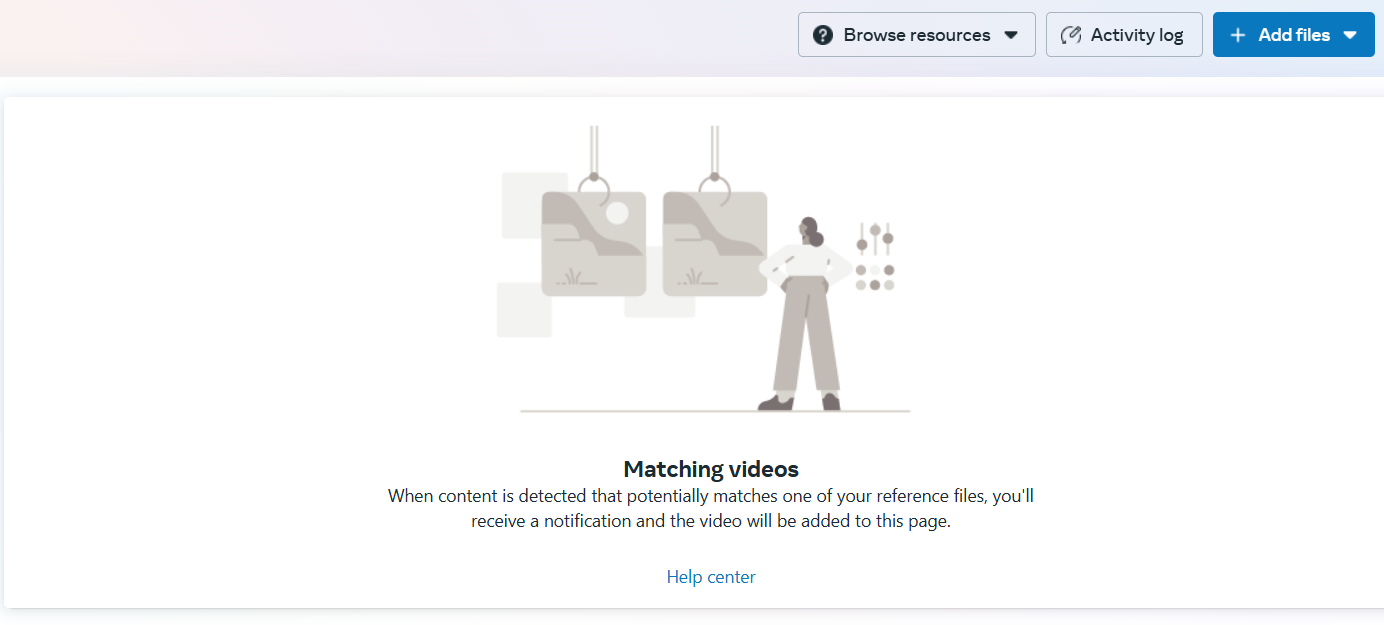This screenshot has width=1384, height=625.
Task: Expand the Browse resources dropdown arrow
Action: click(x=1011, y=35)
